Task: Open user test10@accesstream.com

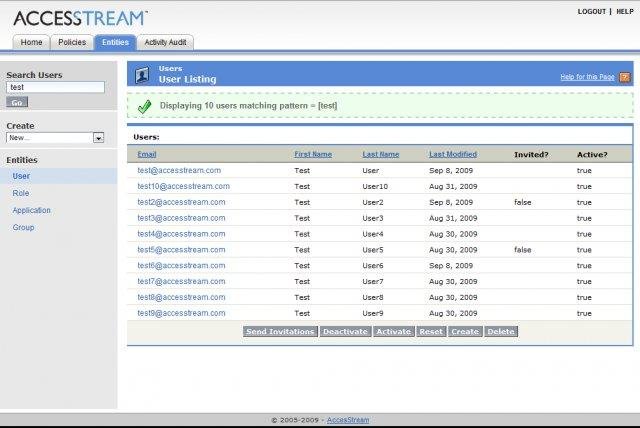Action: 183,186
